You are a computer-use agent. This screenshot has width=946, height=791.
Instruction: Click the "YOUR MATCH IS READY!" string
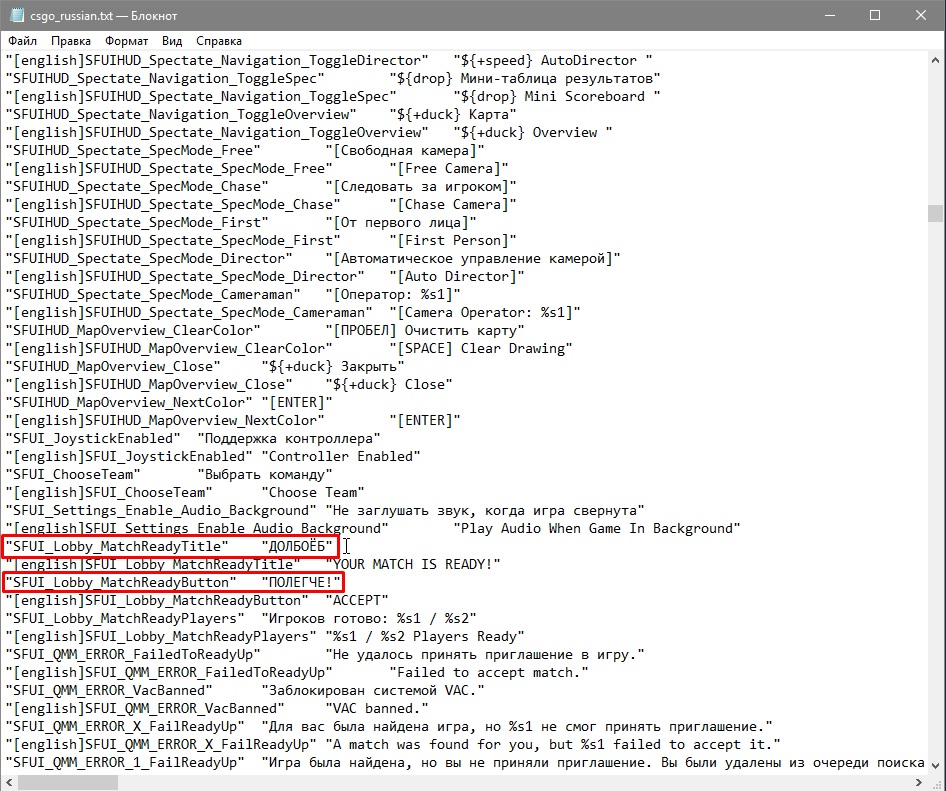[413, 565]
